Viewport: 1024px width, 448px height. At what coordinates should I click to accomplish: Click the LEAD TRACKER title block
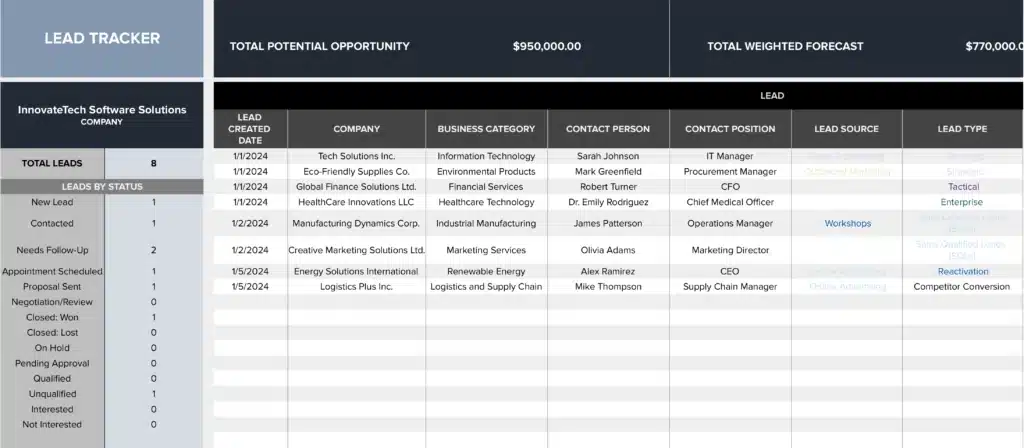[x=102, y=39]
